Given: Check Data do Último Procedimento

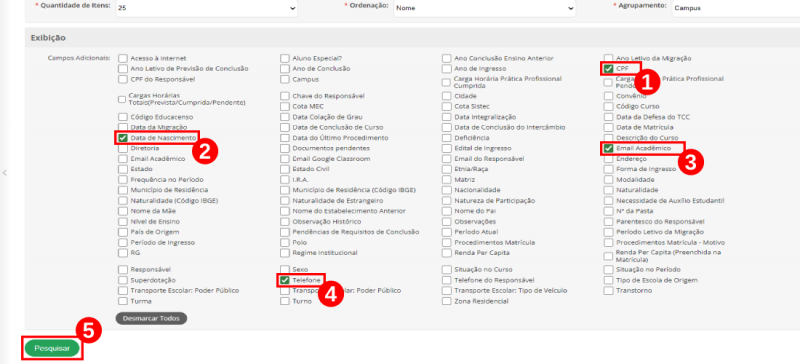Looking at the screenshot, I should pyautogui.click(x=285, y=138).
